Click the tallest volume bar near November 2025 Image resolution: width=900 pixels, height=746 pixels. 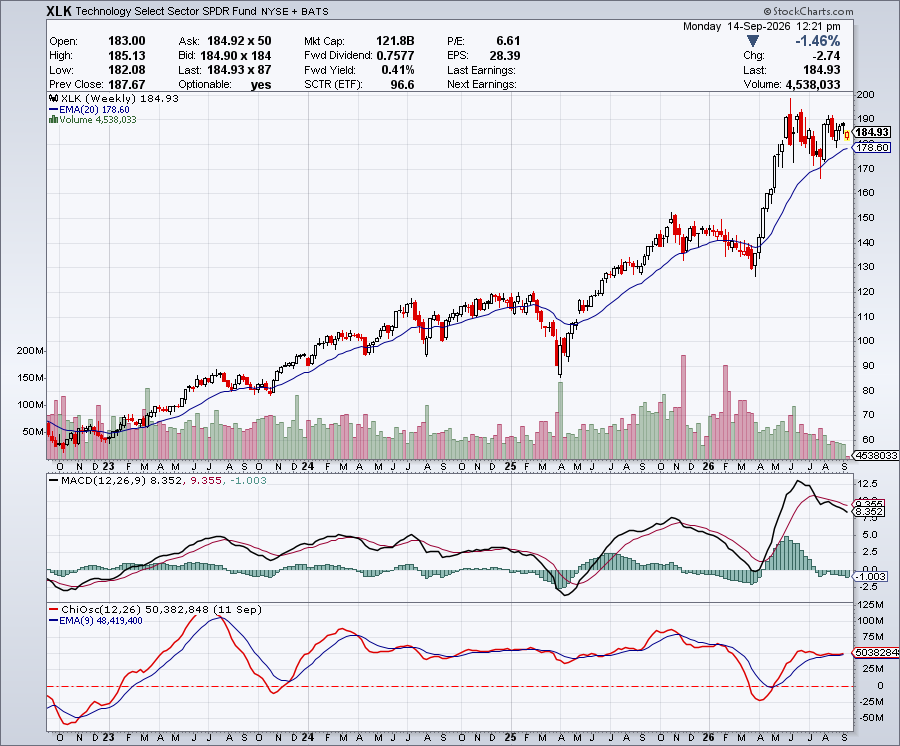[x=683, y=407]
